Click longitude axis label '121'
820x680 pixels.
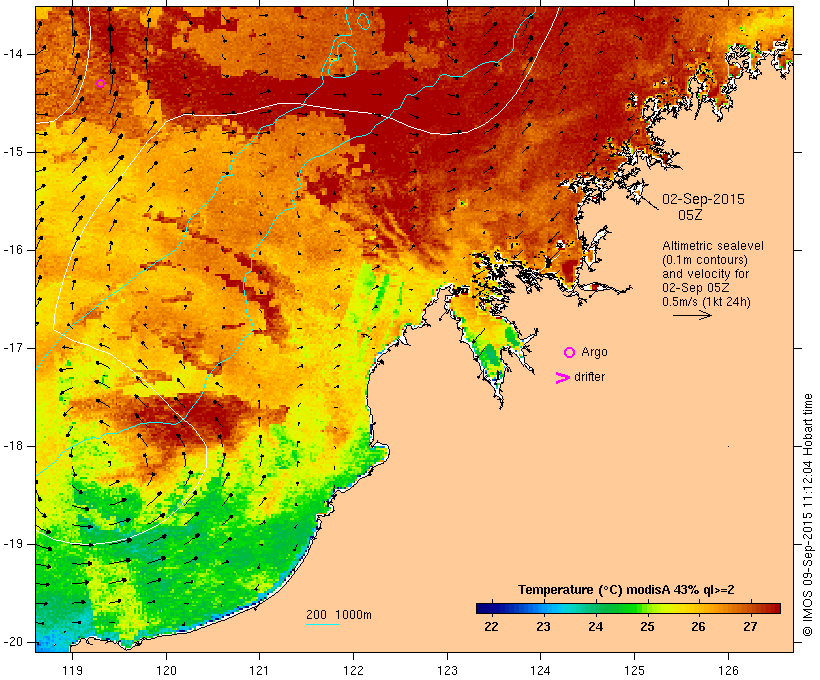[259, 671]
